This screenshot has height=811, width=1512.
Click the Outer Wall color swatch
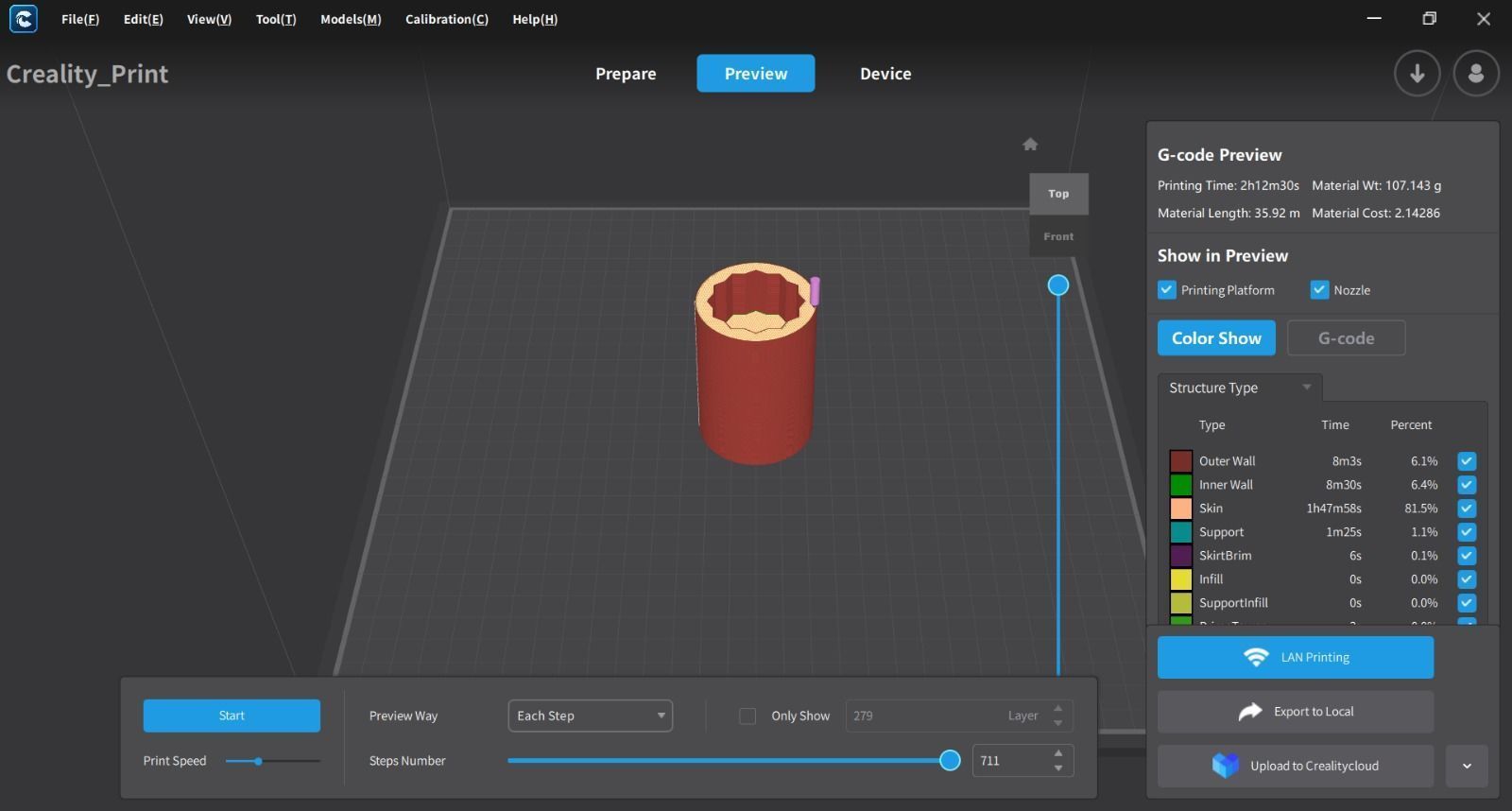pyautogui.click(x=1181, y=461)
